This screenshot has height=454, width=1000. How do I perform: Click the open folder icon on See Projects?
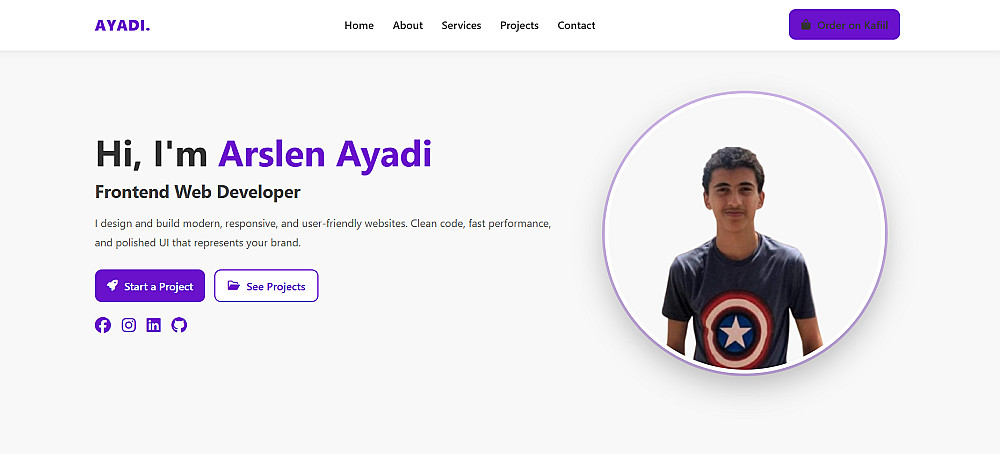(x=233, y=286)
